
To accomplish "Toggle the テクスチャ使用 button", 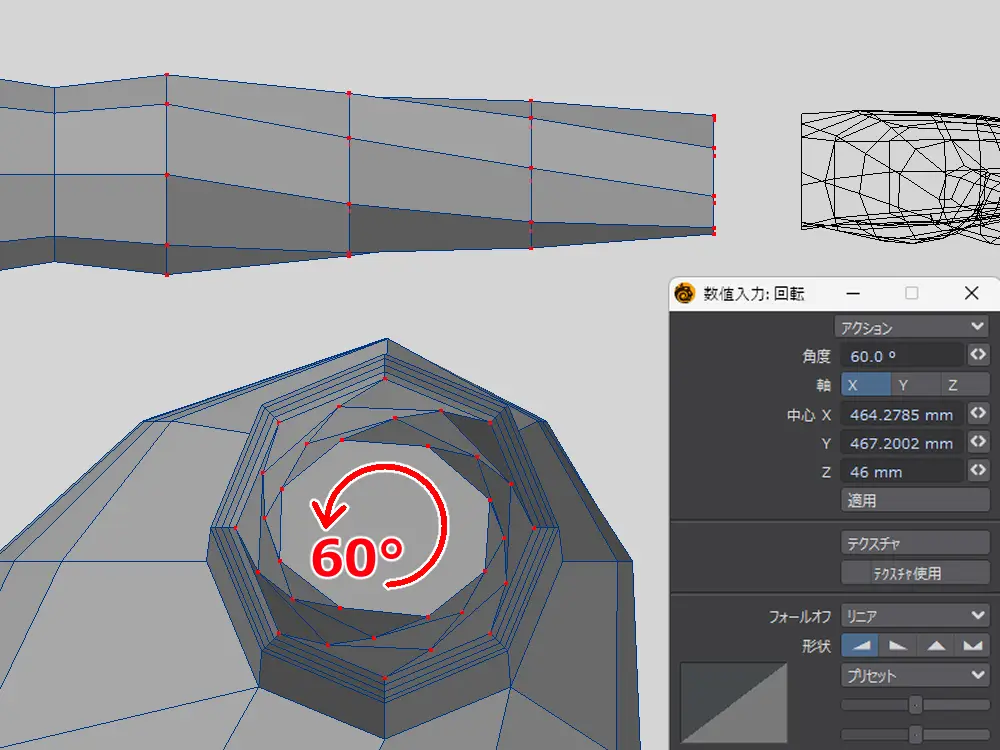I will pyautogui.click(x=915, y=573).
